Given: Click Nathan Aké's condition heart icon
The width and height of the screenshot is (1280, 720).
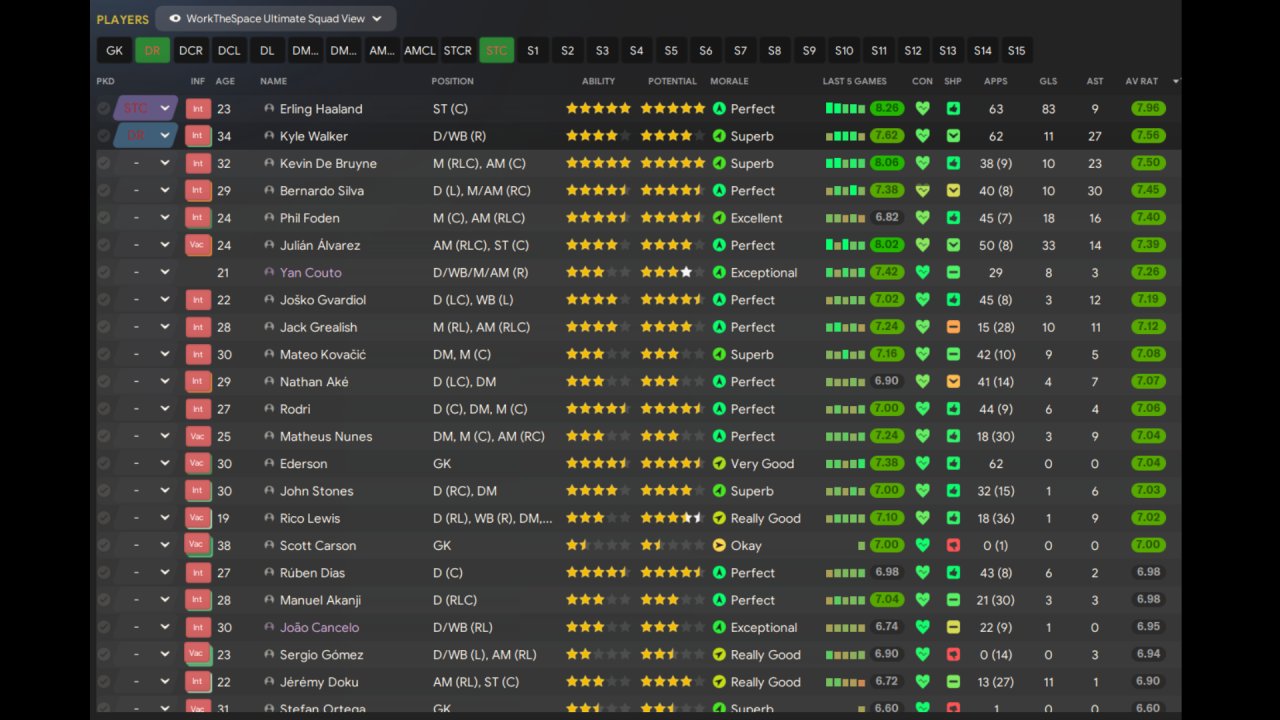Looking at the screenshot, I should point(922,382).
